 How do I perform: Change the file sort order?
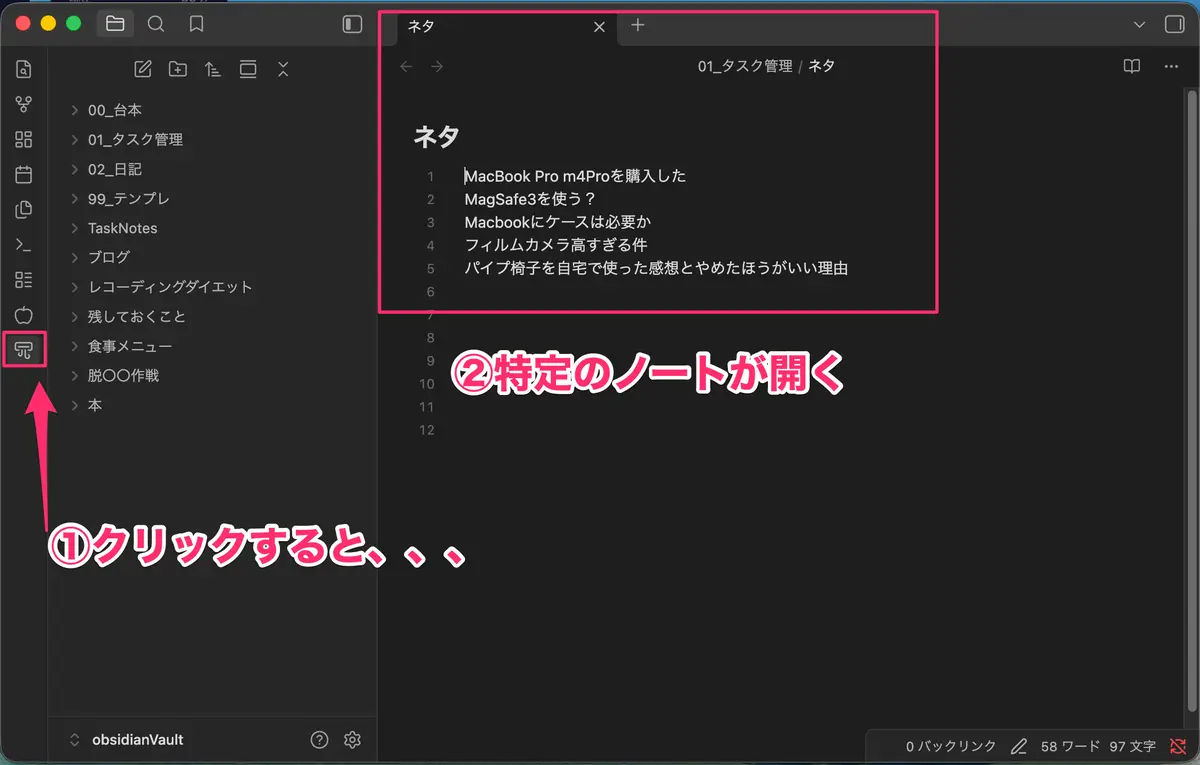tap(213, 69)
